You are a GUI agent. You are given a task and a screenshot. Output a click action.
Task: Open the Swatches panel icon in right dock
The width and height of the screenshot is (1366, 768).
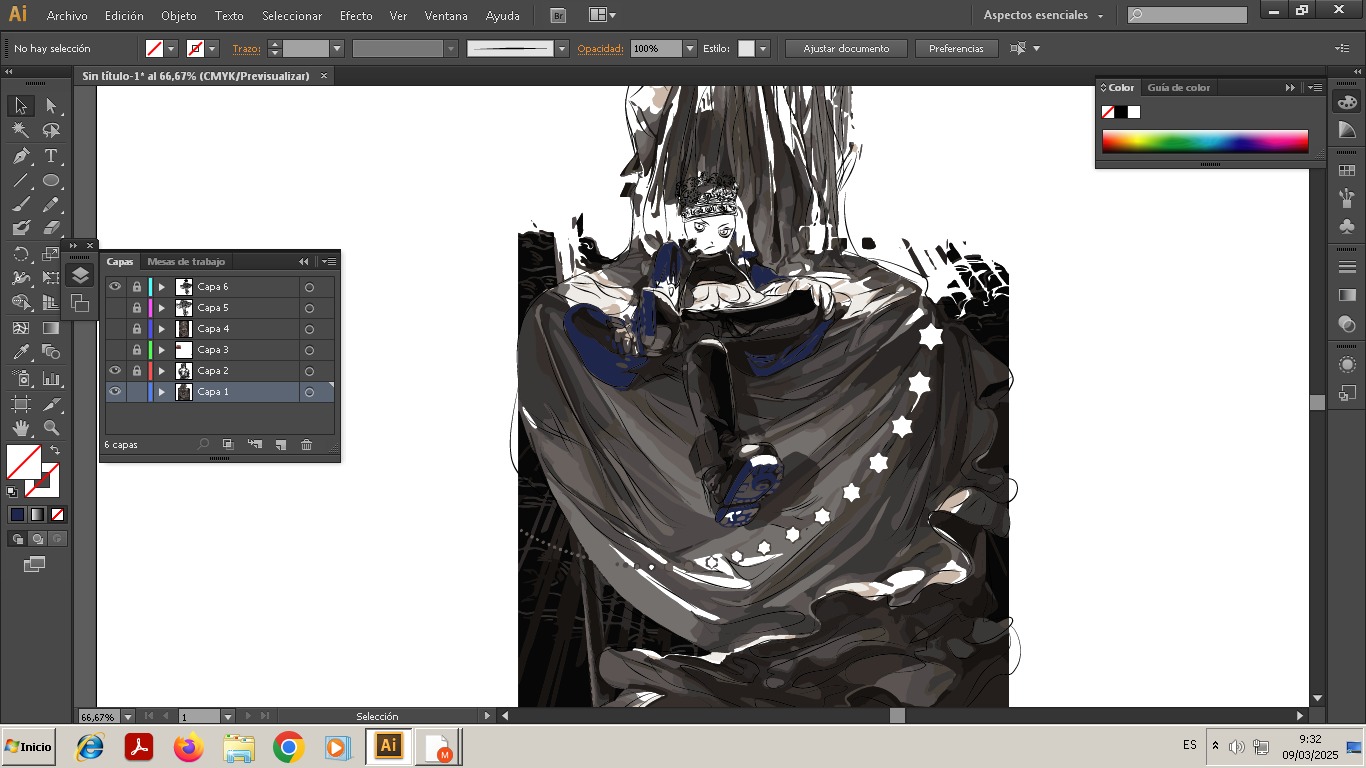(x=1347, y=171)
